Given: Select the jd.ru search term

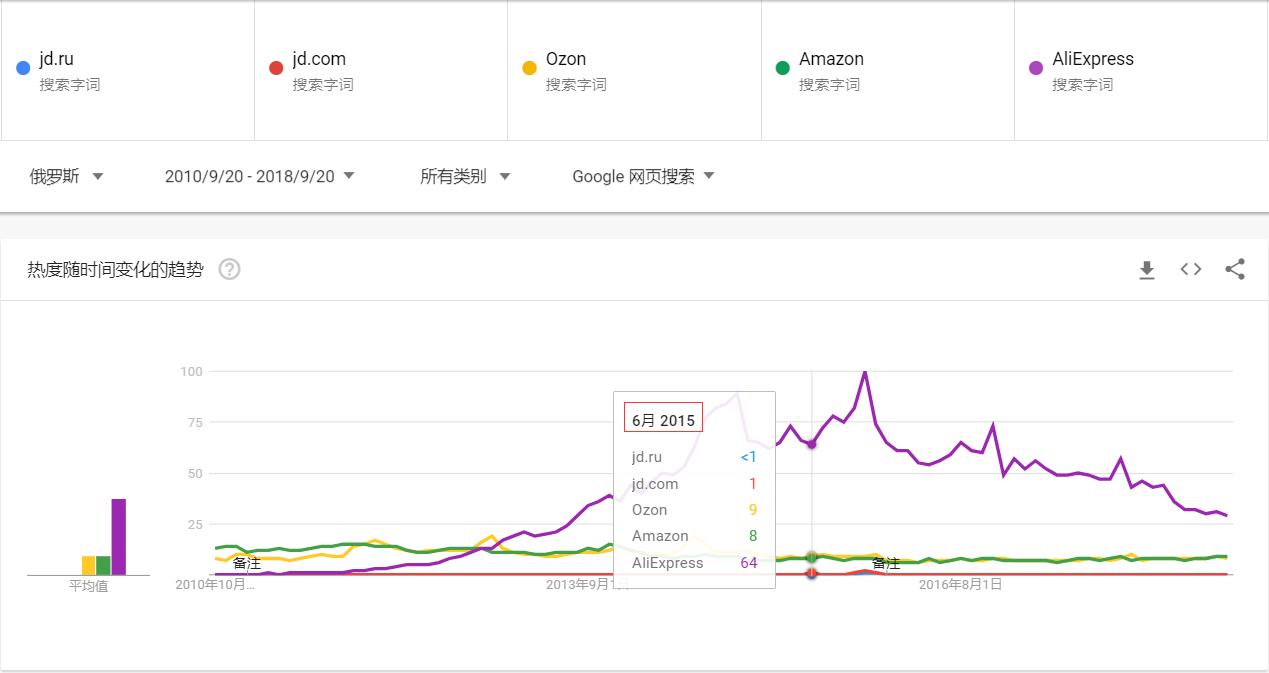Looking at the screenshot, I should point(56,59).
